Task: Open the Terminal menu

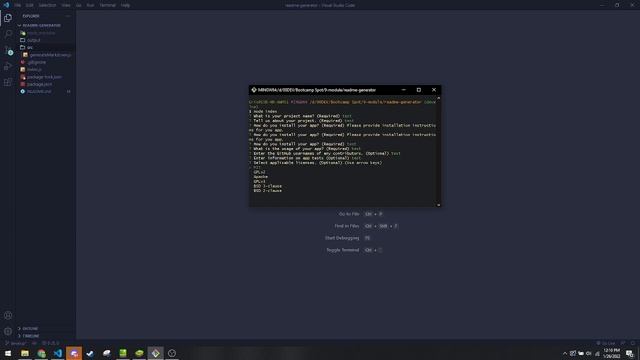Action: [x=108, y=5]
